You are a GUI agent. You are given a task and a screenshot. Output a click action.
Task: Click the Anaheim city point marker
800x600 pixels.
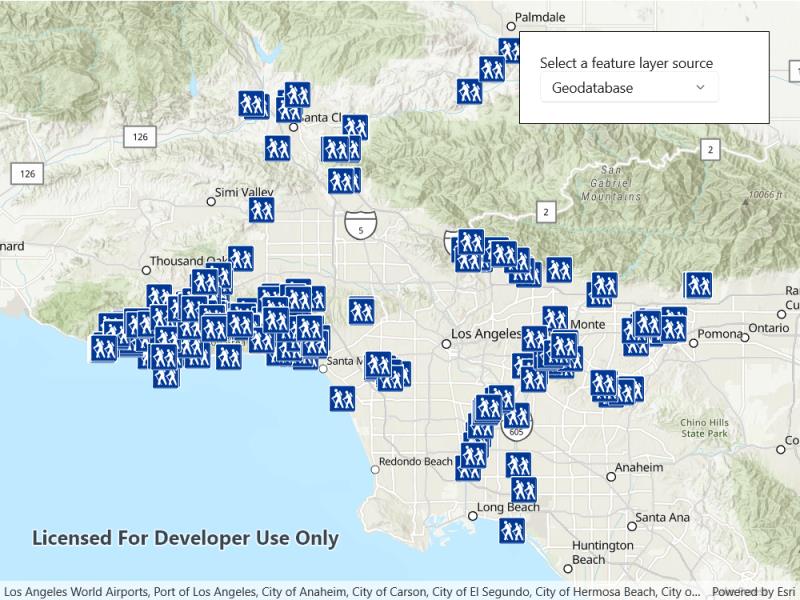pos(611,477)
